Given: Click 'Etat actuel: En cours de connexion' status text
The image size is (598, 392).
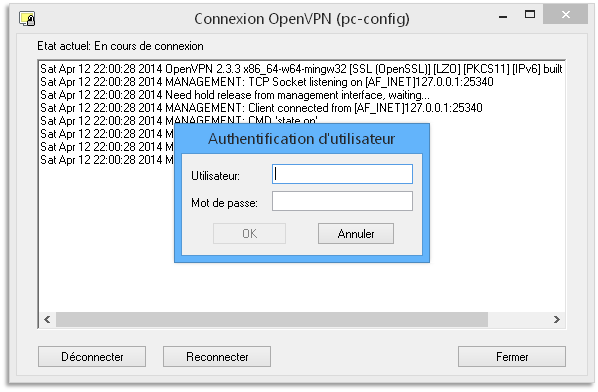Looking at the screenshot, I should tap(120, 46).
